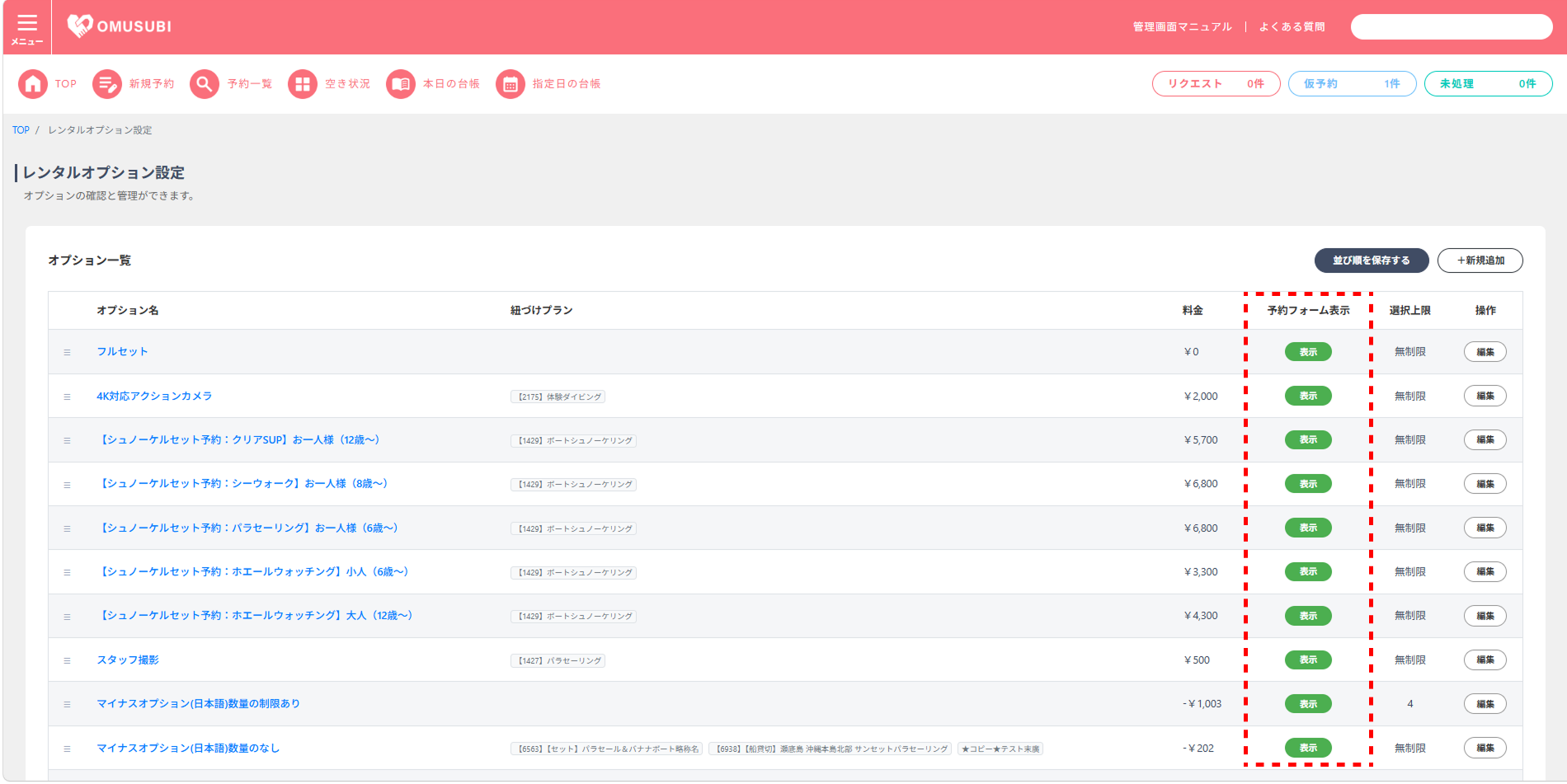The height and width of the screenshot is (784, 1567).
Task: Open マイナスオプション 数量の制限あり link
Action: (x=198, y=704)
